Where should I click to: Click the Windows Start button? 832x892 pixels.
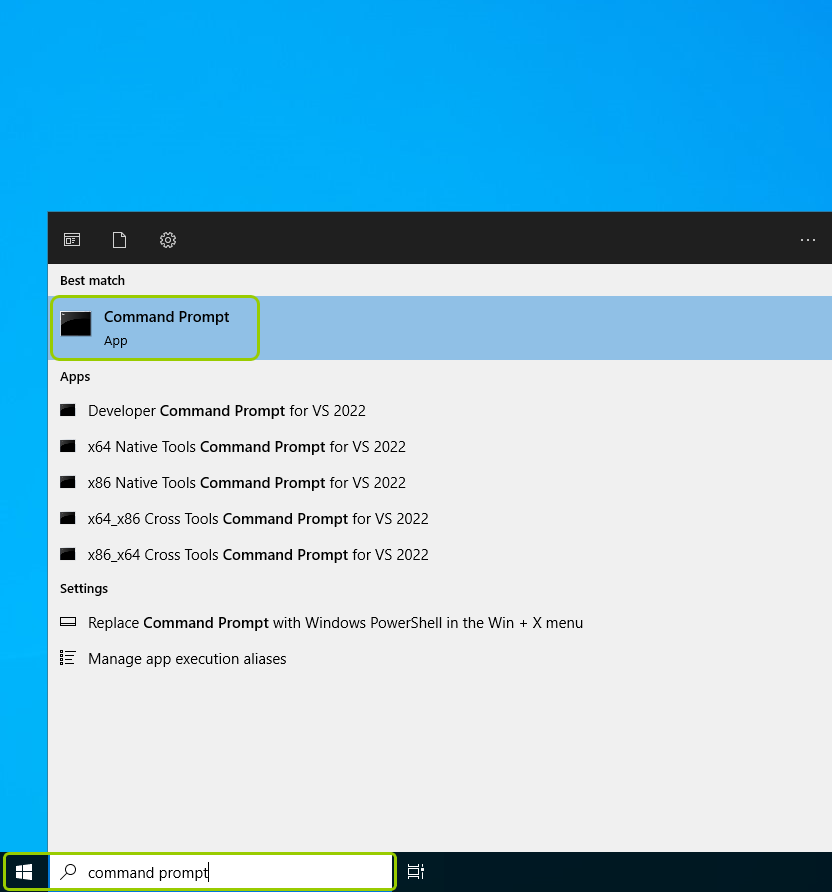[24, 872]
